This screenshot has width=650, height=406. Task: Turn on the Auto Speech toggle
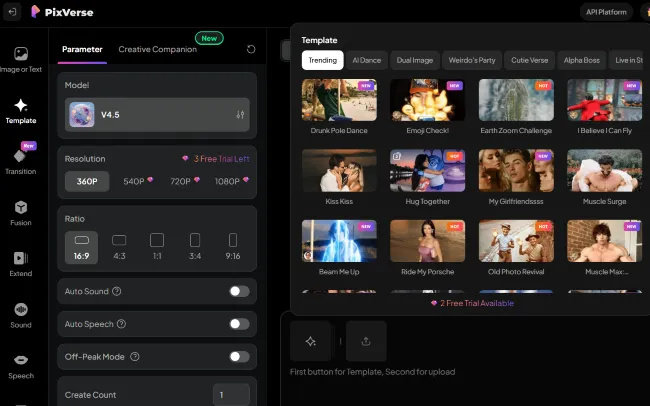point(239,324)
